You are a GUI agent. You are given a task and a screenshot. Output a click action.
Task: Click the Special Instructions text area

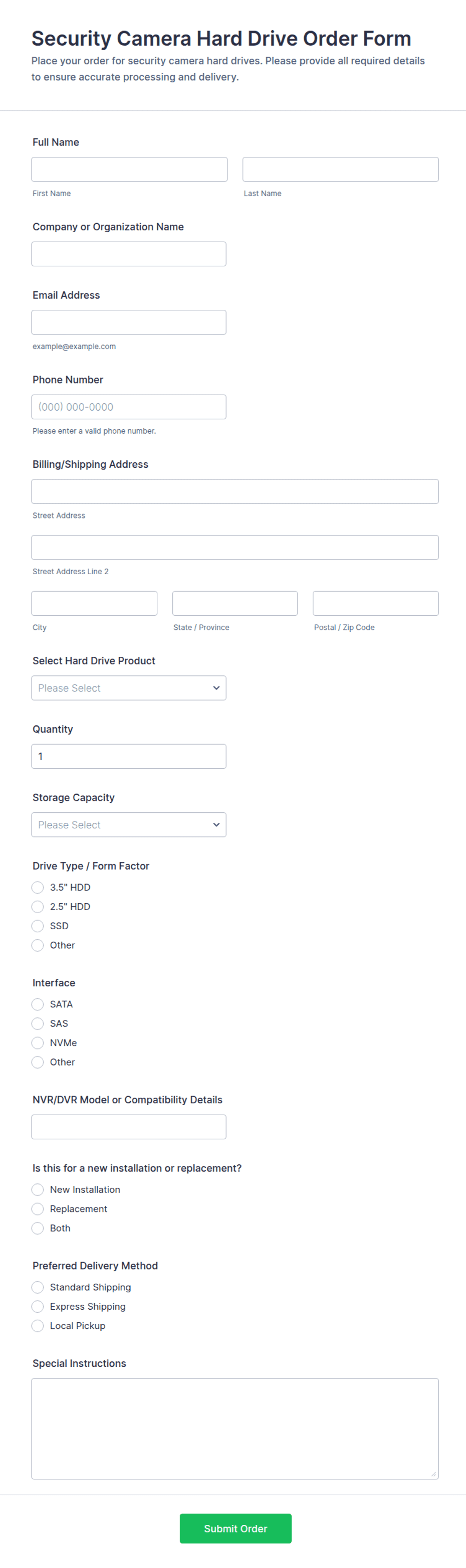pyautogui.click(x=235, y=1428)
